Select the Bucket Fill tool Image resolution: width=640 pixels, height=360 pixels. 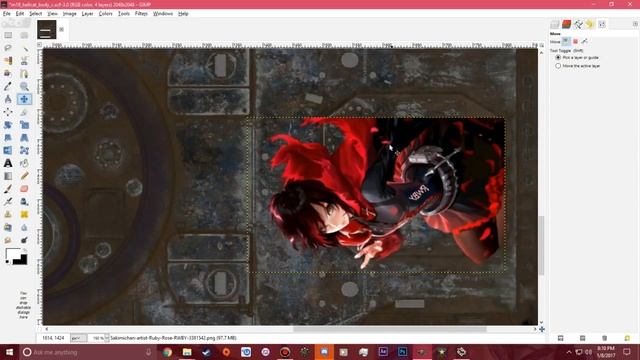pyautogui.click(x=24, y=163)
